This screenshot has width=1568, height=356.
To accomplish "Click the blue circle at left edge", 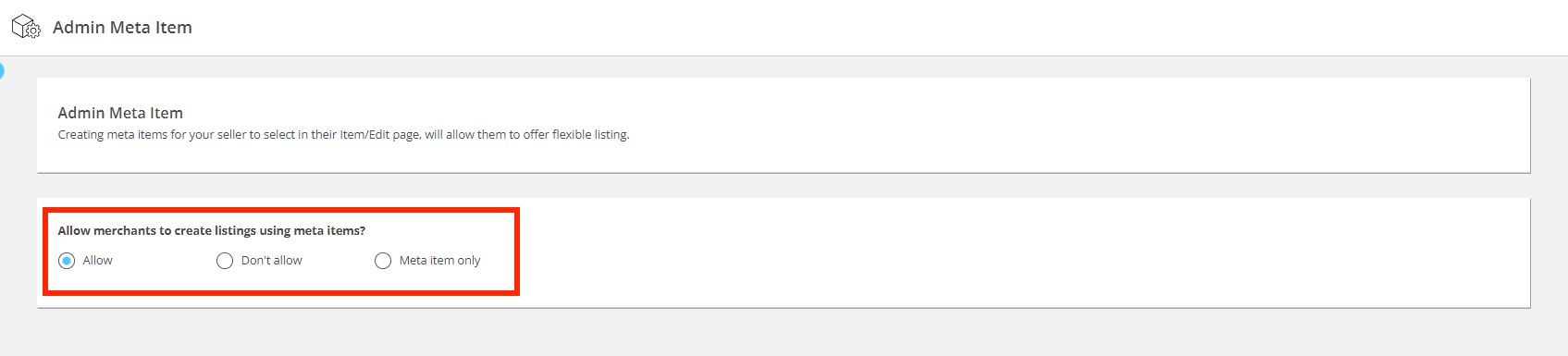I will click(1, 70).
